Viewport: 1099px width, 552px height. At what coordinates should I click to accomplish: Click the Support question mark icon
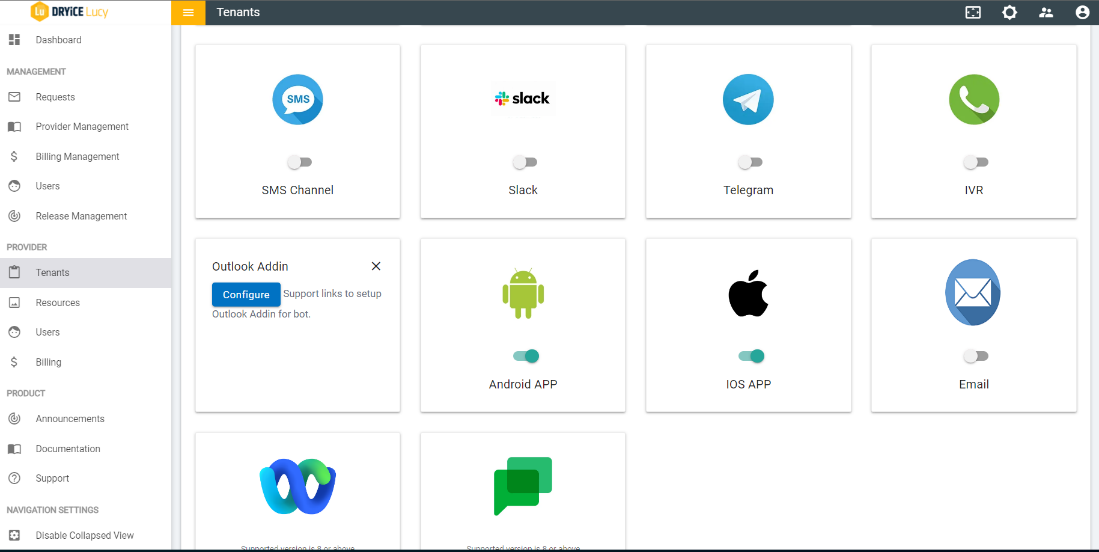tap(14, 478)
